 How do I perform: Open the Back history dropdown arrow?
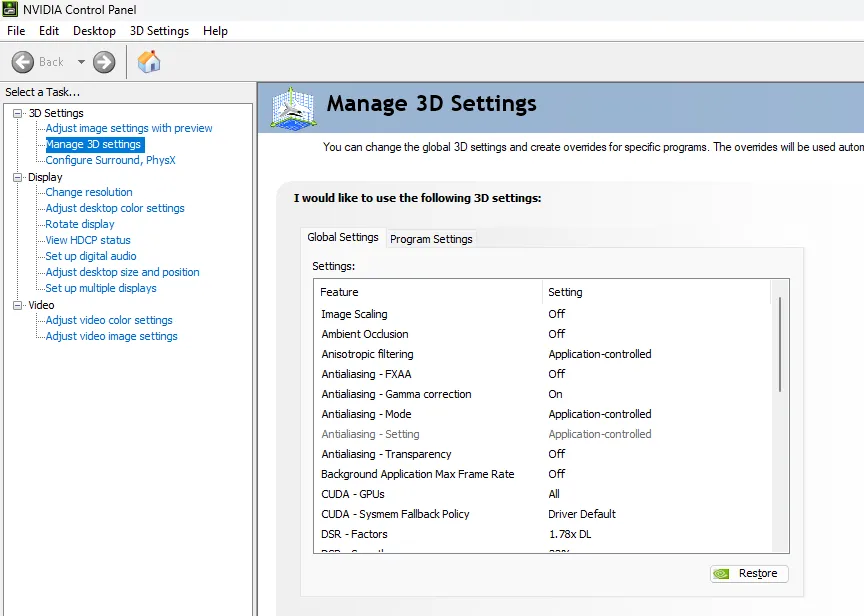81,62
